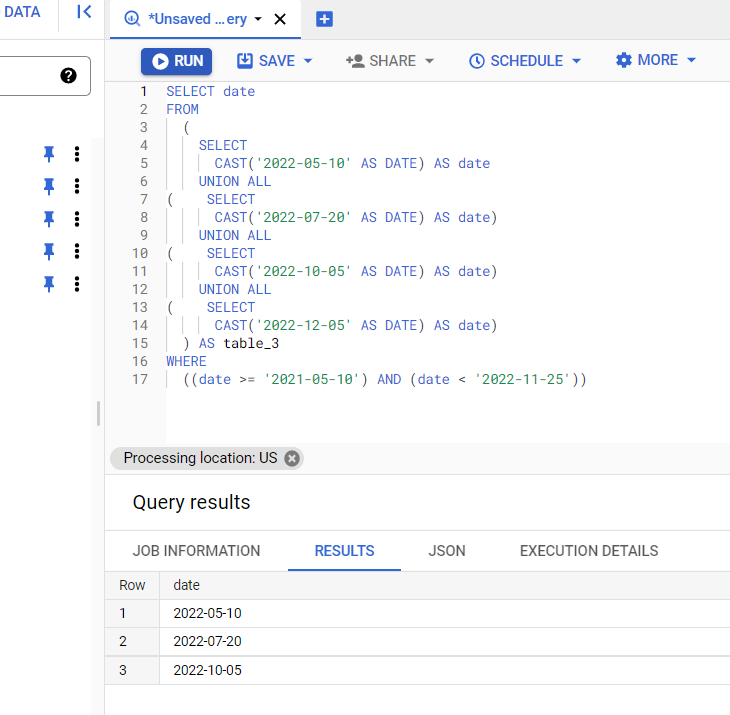Click line number 17 in the editor gutter
Image resolution: width=730 pixels, height=715 pixels.
(140, 379)
